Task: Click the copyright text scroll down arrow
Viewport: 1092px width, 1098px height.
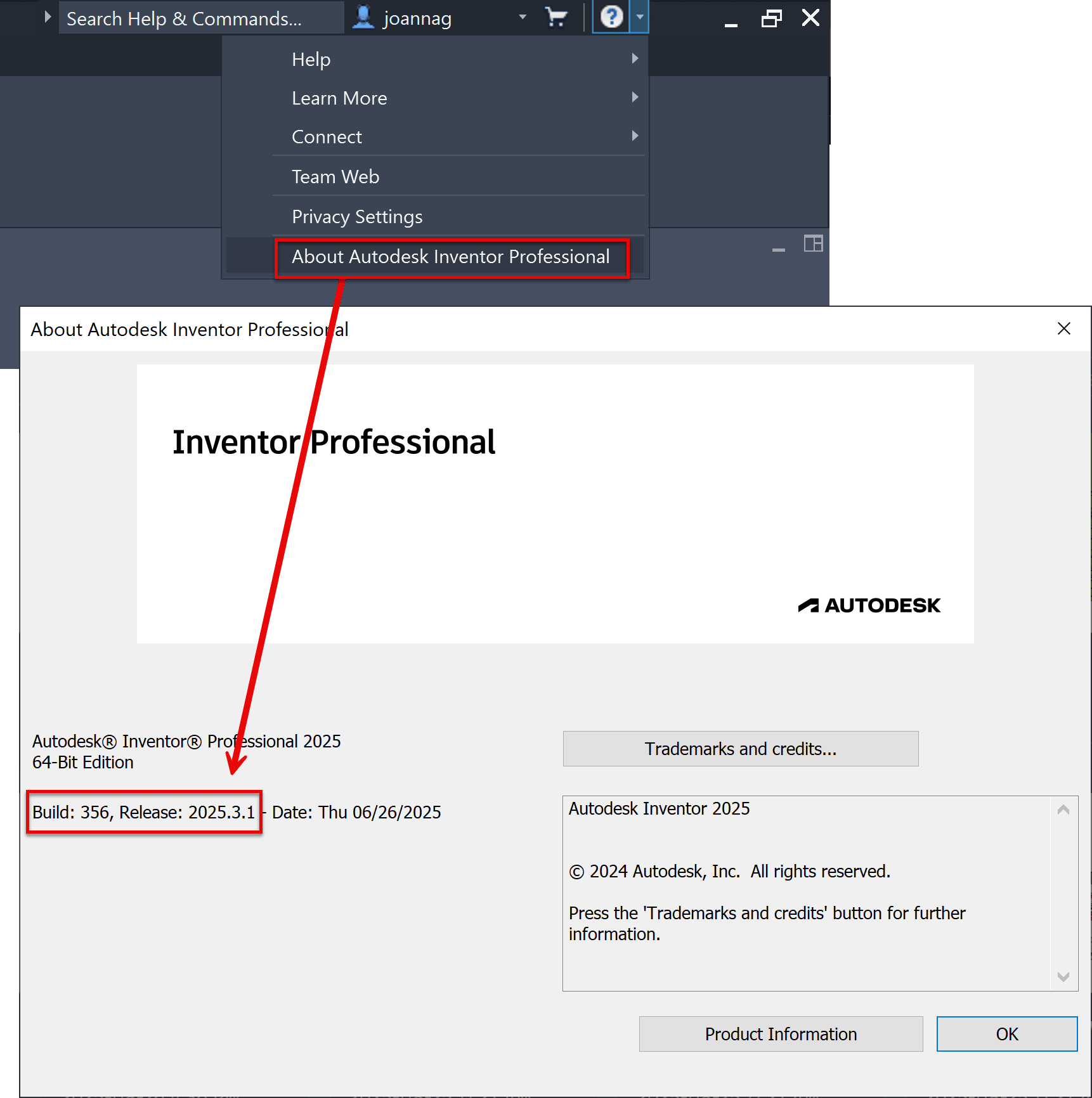Action: pyautogui.click(x=1063, y=977)
